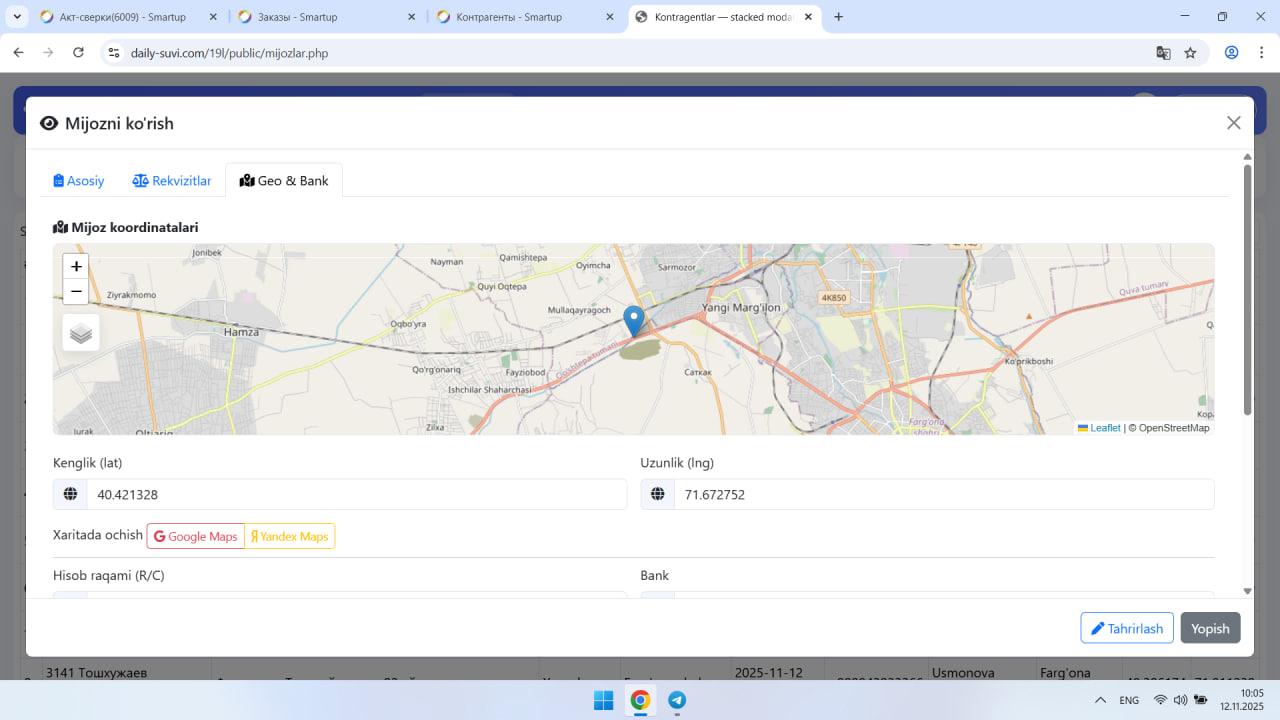
Task: Open location in Google Maps
Action: (x=196, y=537)
